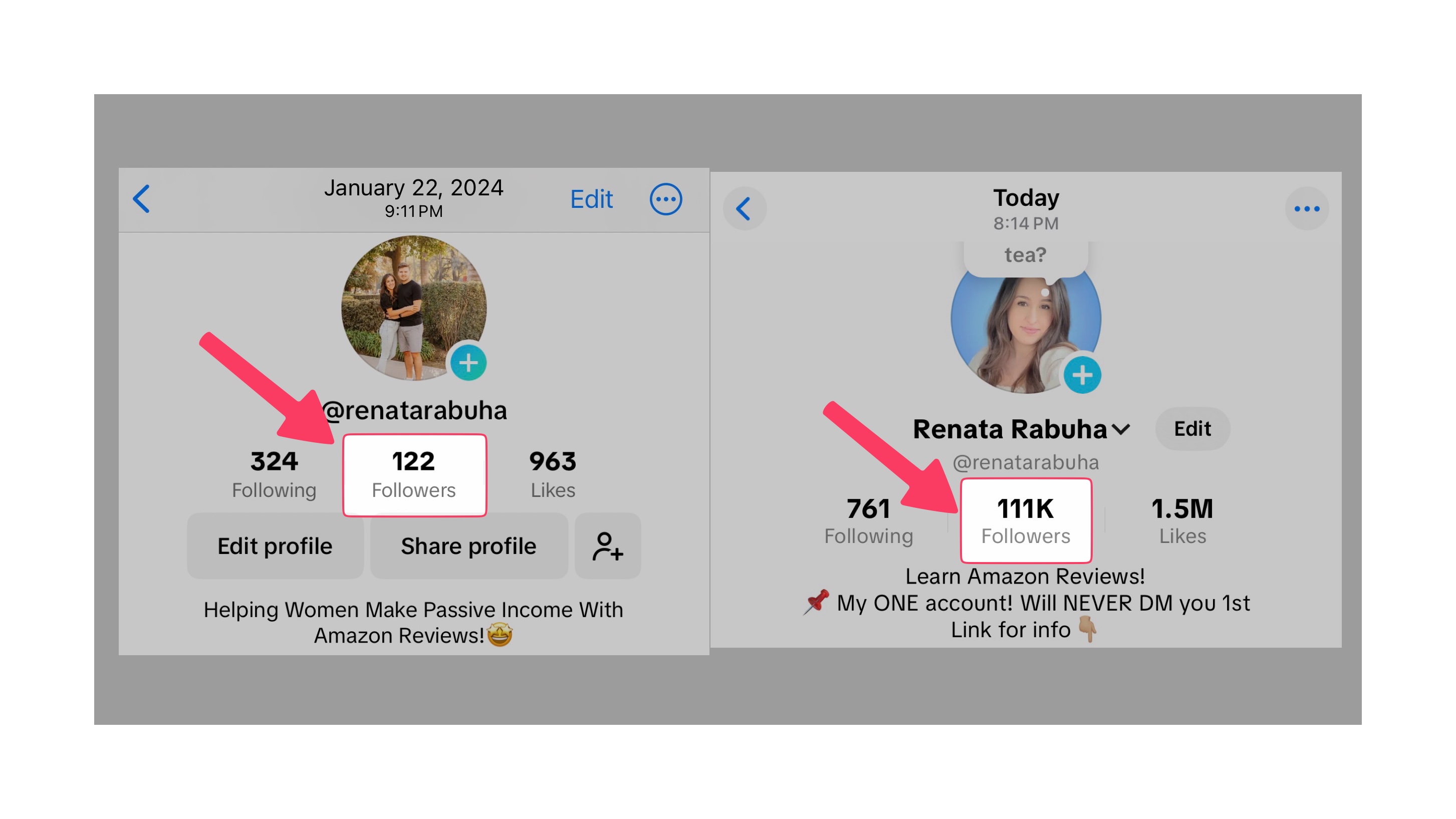Click the blue Edit link at top

pos(591,199)
